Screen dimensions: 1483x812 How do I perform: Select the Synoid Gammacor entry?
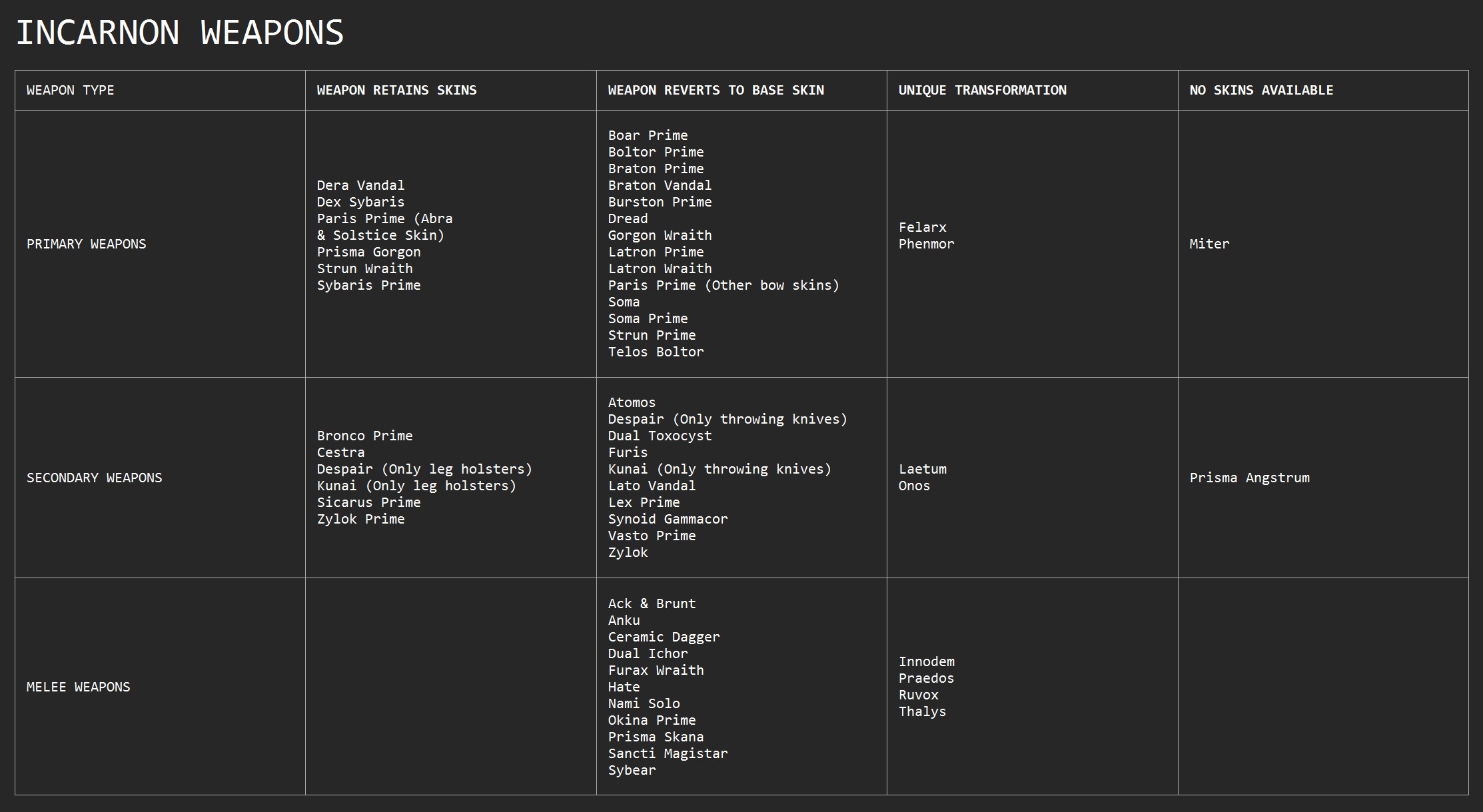668,519
